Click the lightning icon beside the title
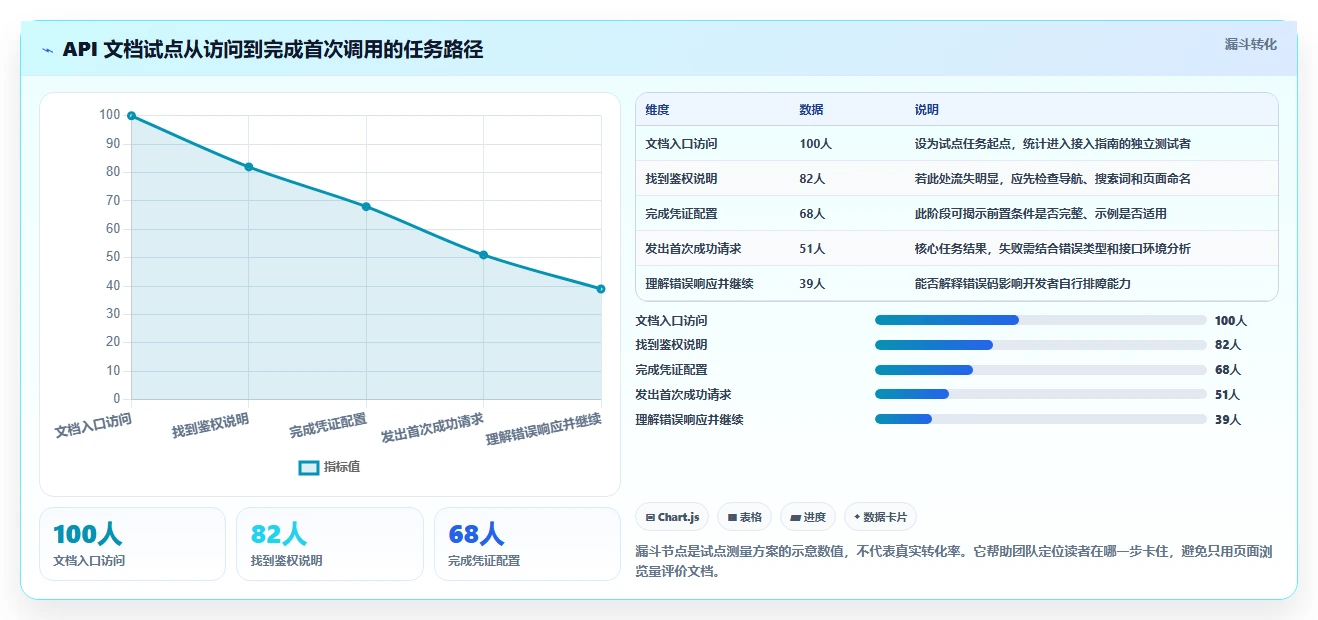This screenshot has height=620, width=1318. pyautogui.click(x=48, y=50)
